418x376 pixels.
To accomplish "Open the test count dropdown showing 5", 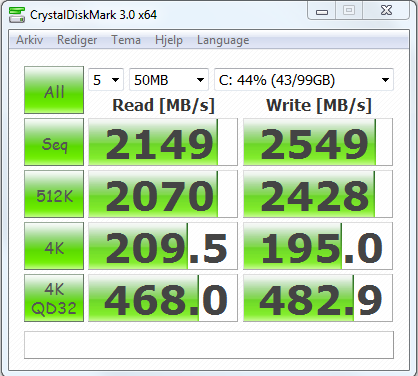I will click(x=106, y=80).
